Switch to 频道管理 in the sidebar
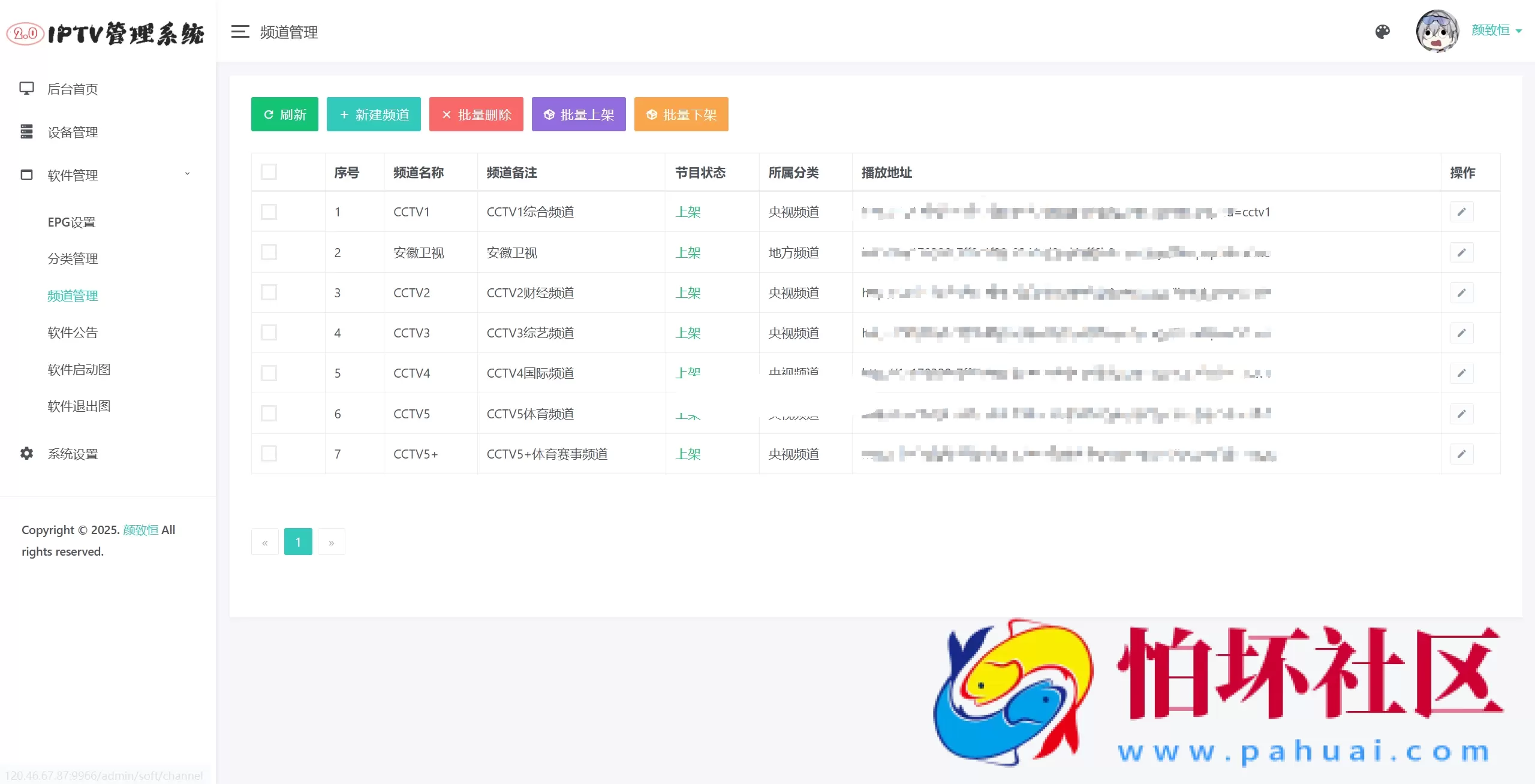The width and height of the screenshot is (1535, 784). tap(73, 295)
